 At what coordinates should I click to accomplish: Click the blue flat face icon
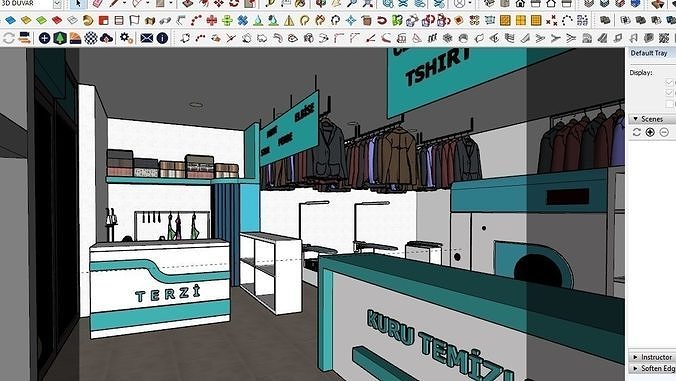(11, 20)
